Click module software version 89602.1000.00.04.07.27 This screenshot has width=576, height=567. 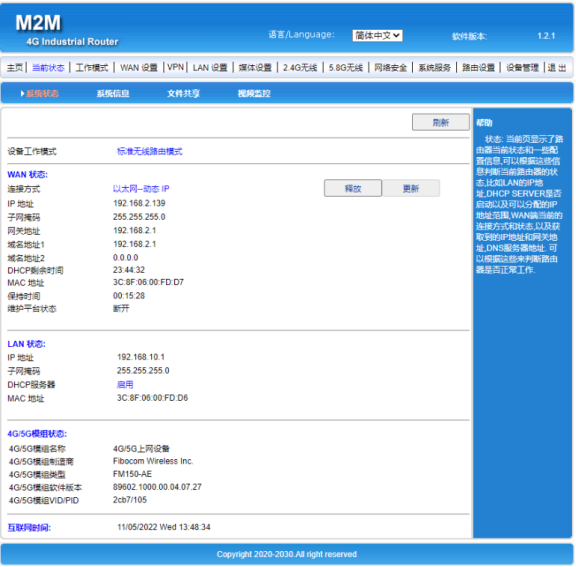coord(157,487)
